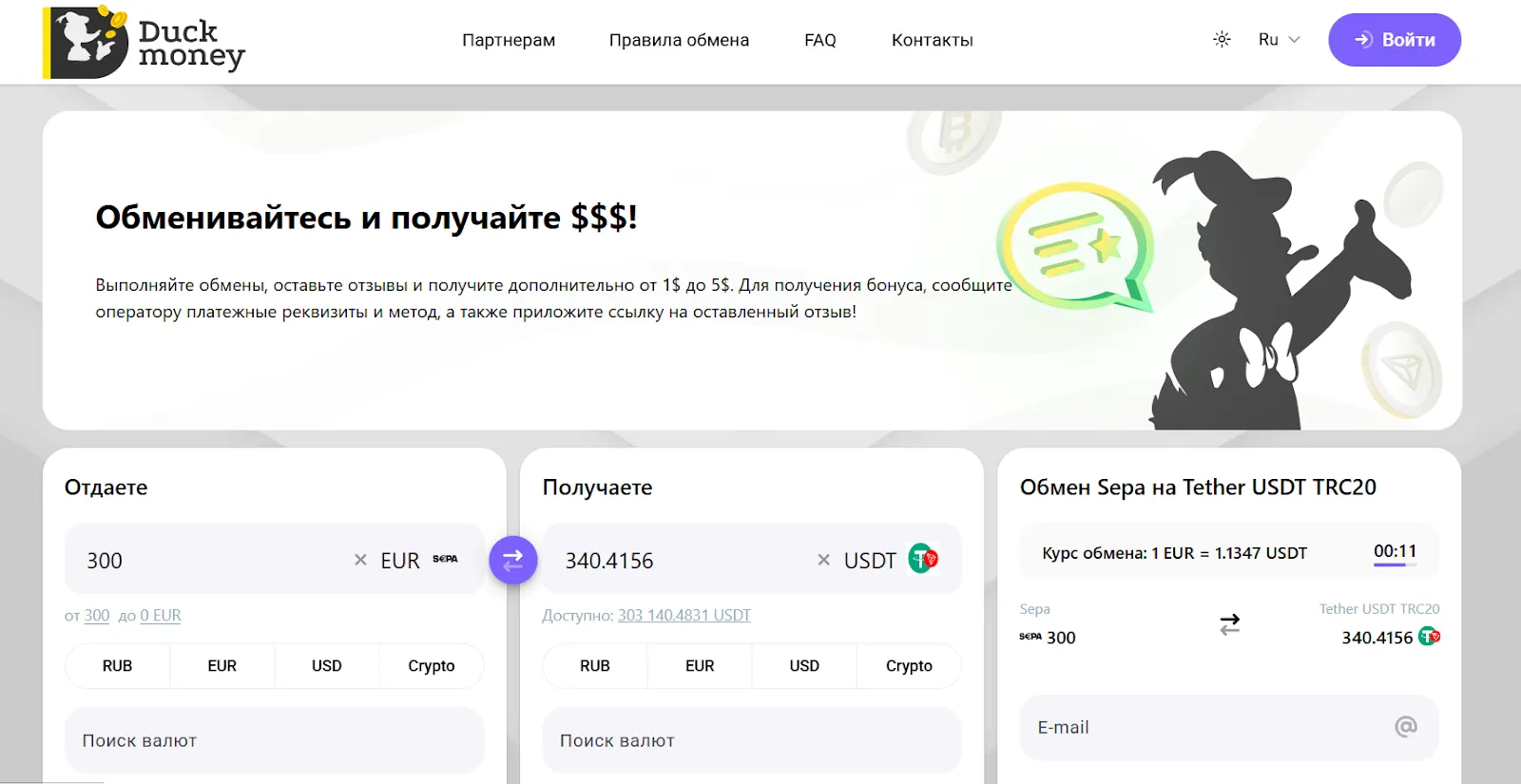1521x784 pixels.
Task: Toggle the light/dark theme sun icon
Action: point(1222,40)
